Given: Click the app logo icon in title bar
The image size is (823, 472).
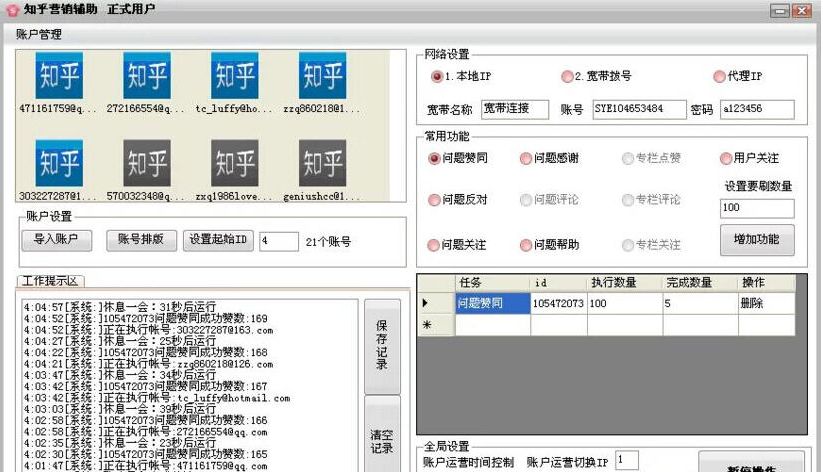Looking at the screenshot, I should point(13,10).
